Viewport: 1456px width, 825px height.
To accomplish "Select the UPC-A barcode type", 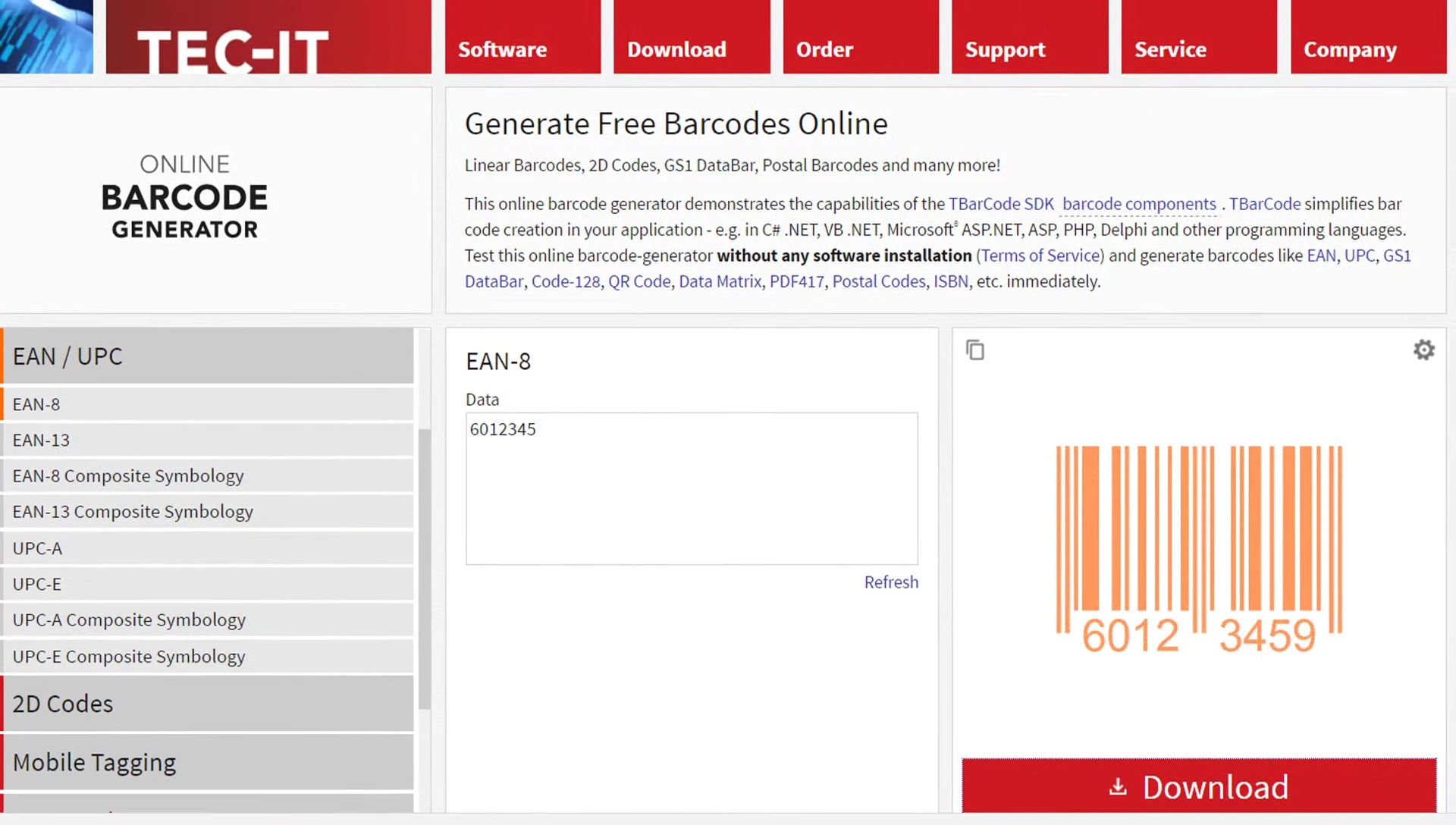I will pyautogui.click(x=37, y=547).
